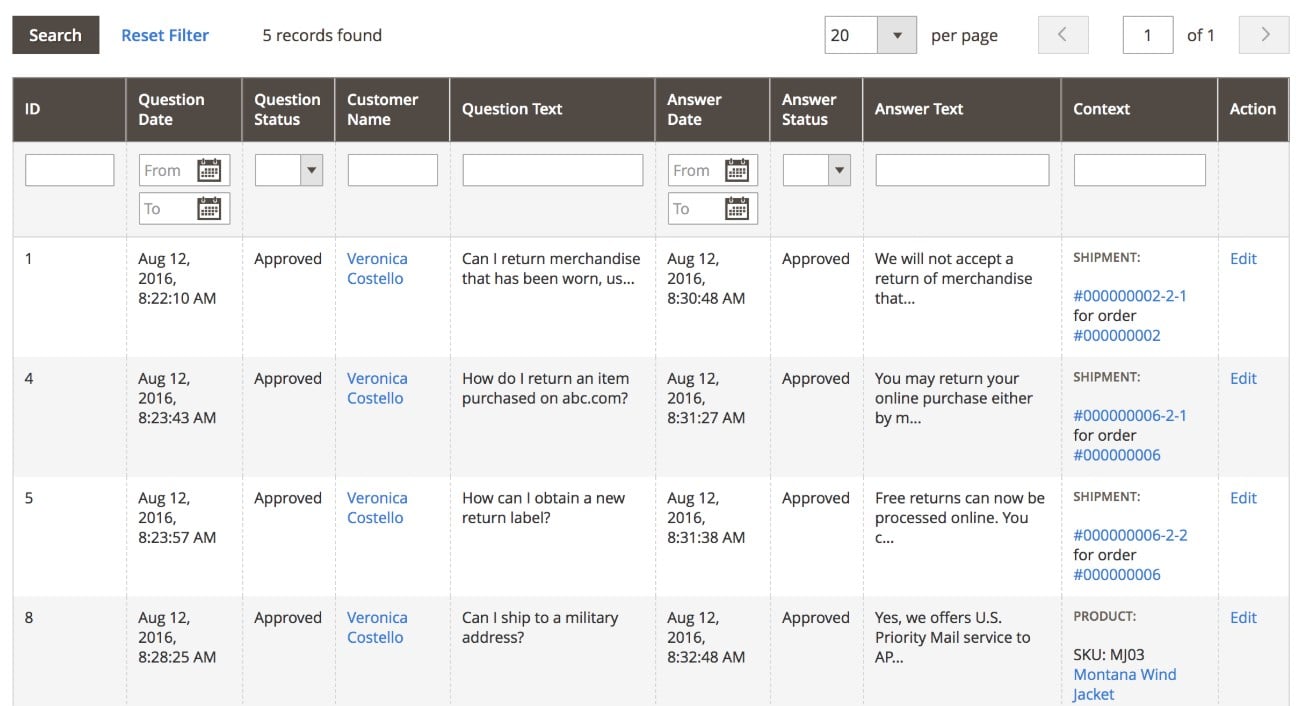This screenshot has width=1302, height=706.
Task: Edit the question with ID 4
Action: coord(1243,379)
